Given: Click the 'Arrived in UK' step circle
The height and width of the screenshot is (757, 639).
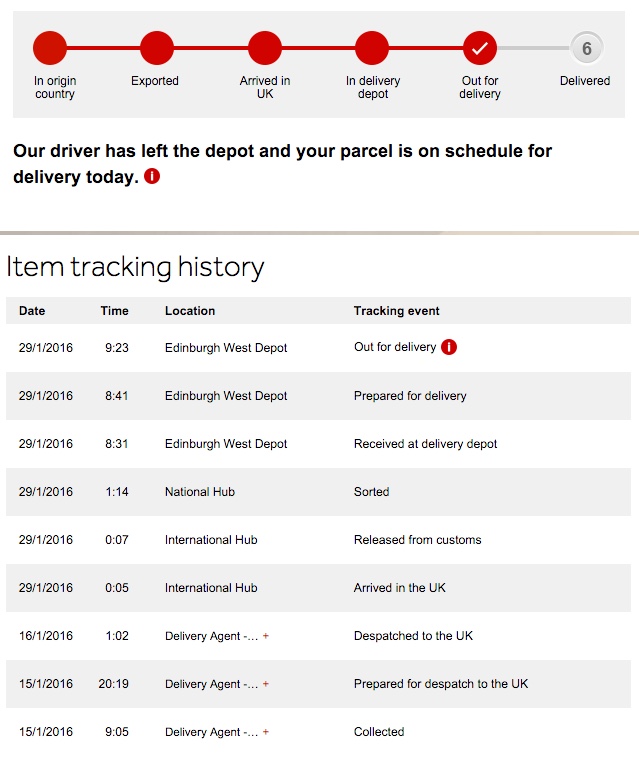Looking at the screenshot, I should [265, 48].
